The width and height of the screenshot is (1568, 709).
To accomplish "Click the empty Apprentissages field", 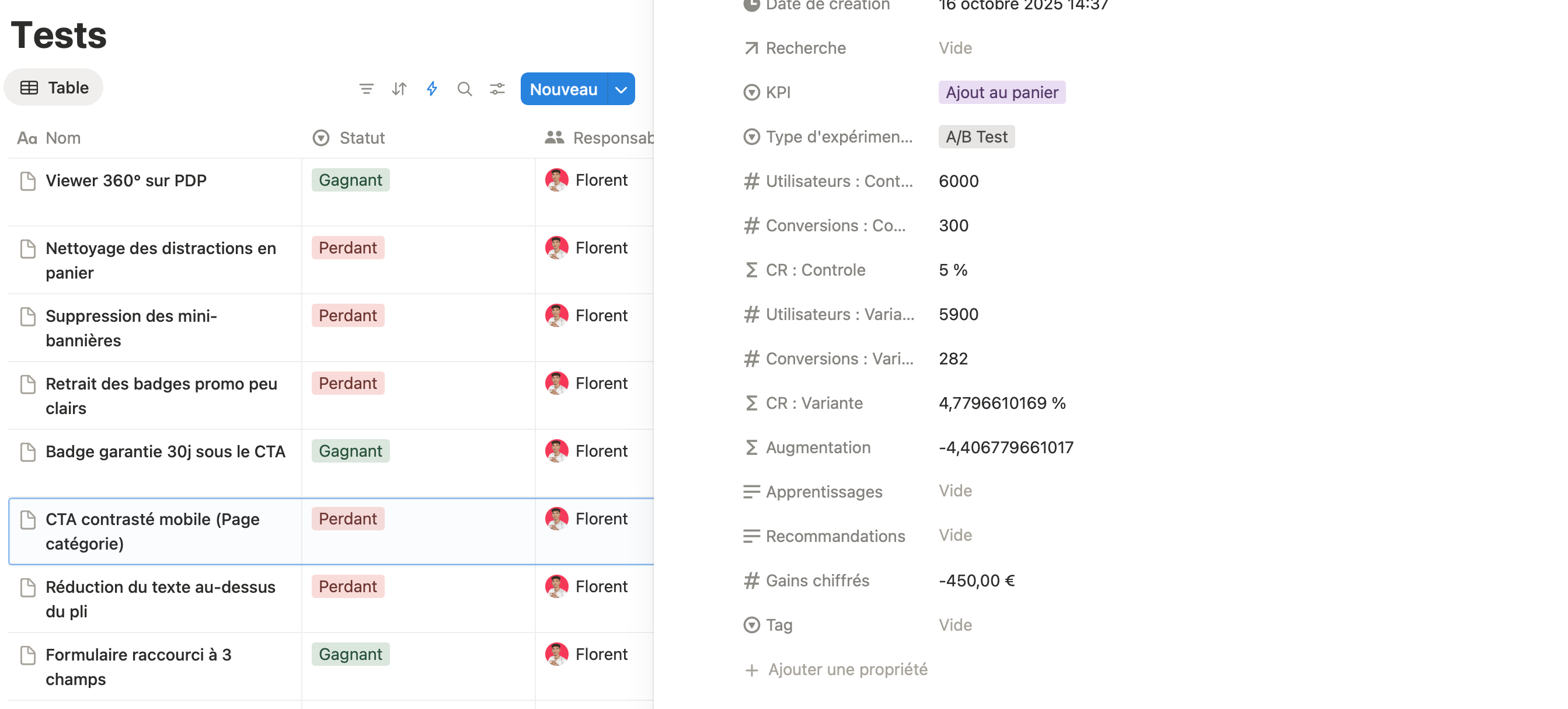I will [955, 491].
